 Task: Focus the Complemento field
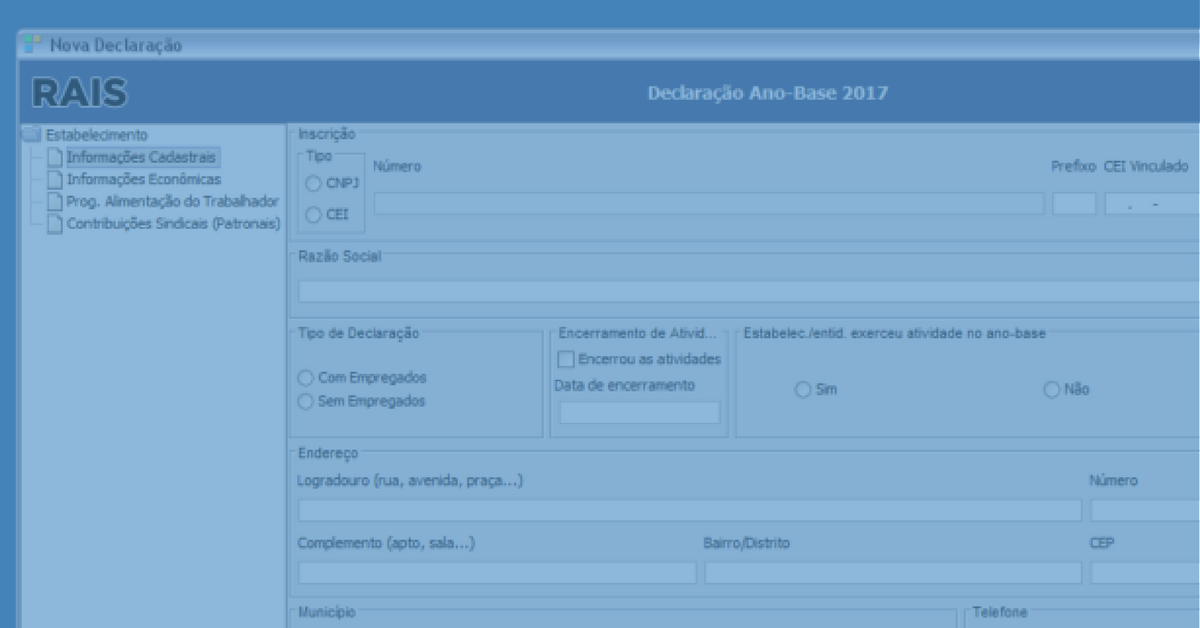(x=497, y=573)
